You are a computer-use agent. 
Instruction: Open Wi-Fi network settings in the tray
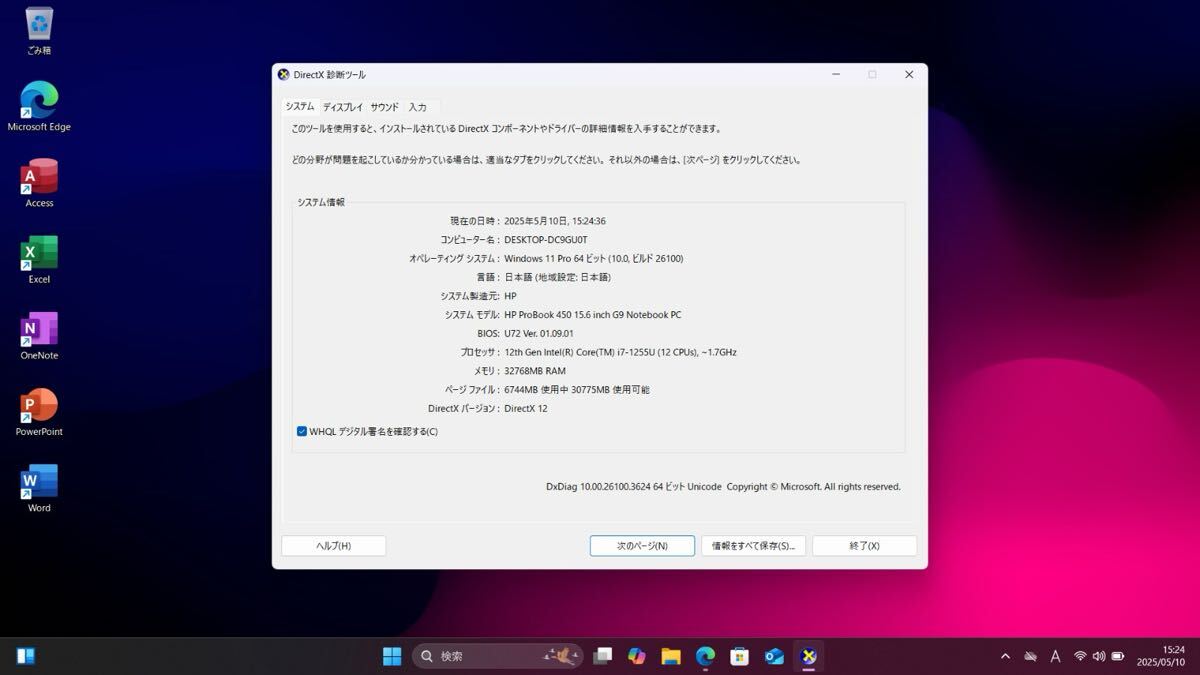click(x=1080, y=656)
